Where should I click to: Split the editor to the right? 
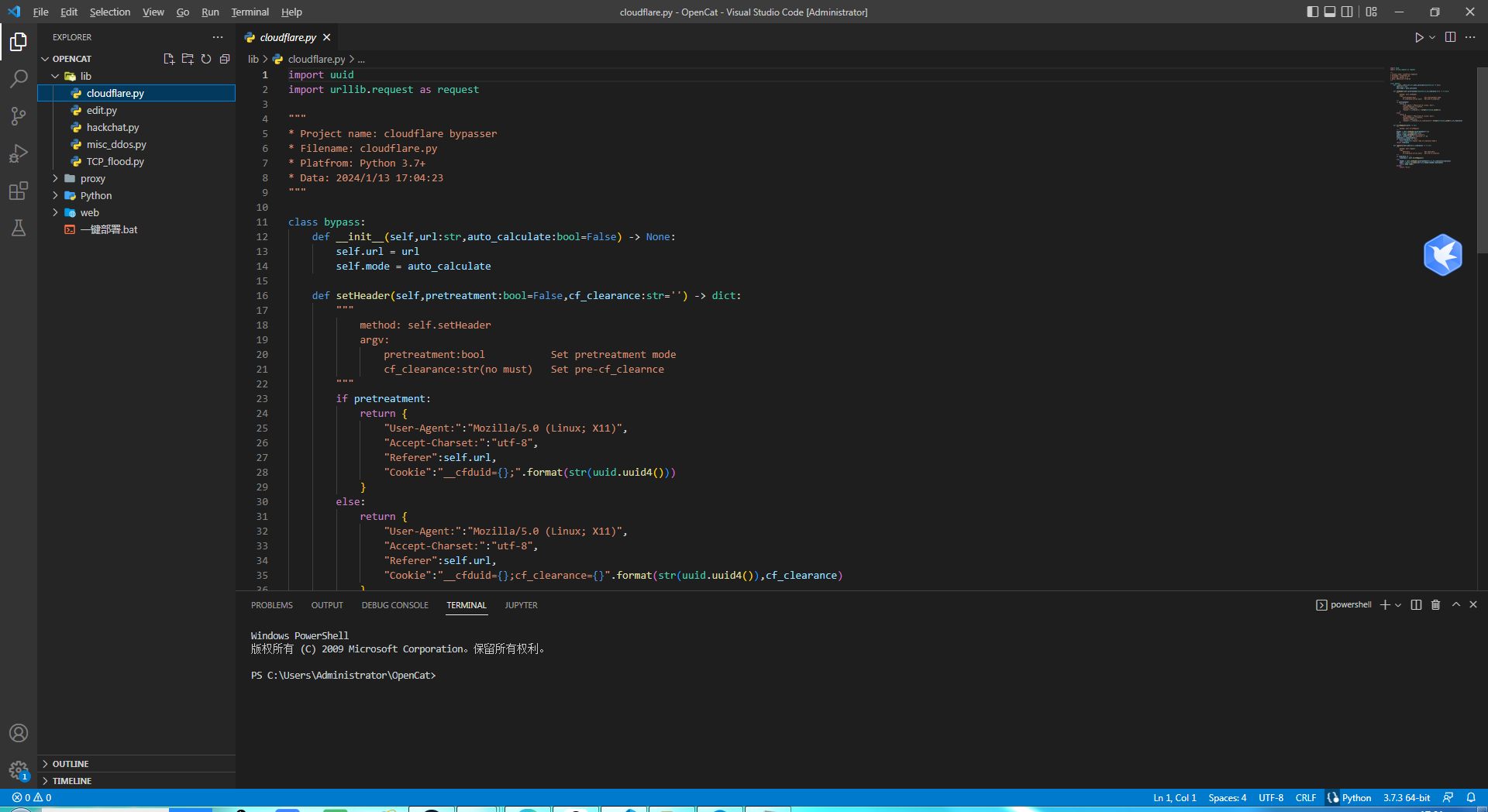[1450, 37]
